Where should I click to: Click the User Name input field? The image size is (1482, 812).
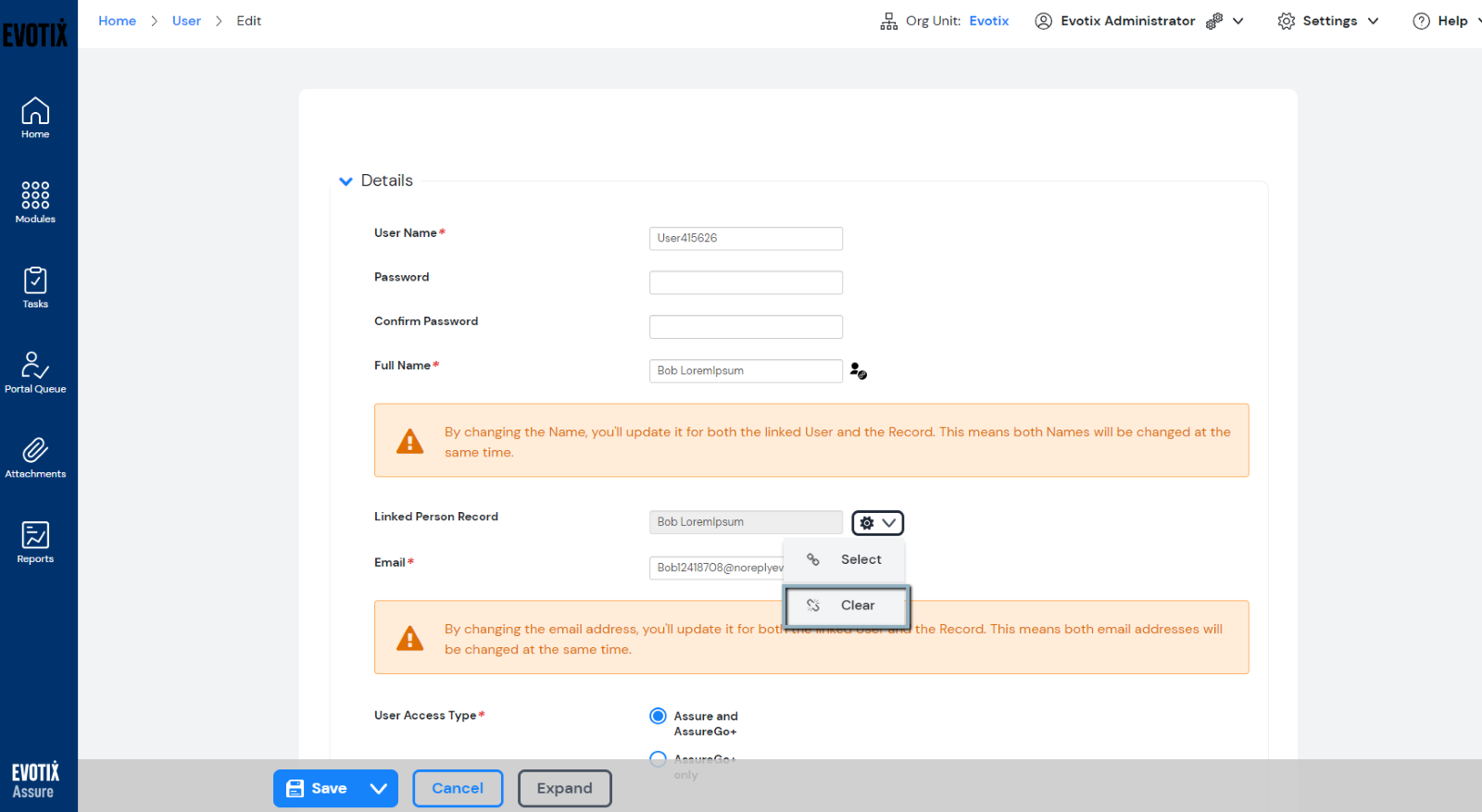click(x=746, y=239)
